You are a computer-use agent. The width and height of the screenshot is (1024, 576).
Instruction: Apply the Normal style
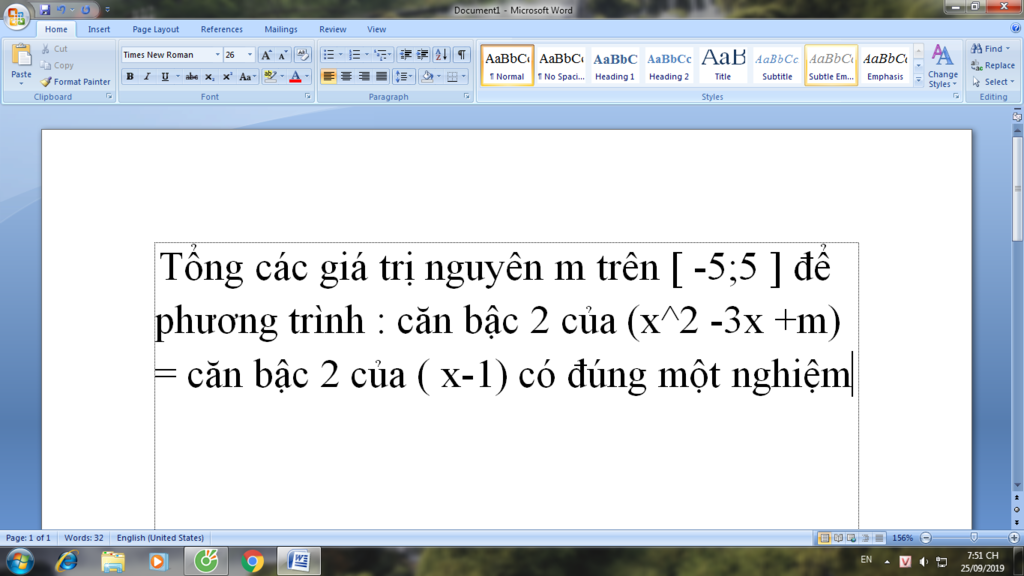(x=507, y=65)
